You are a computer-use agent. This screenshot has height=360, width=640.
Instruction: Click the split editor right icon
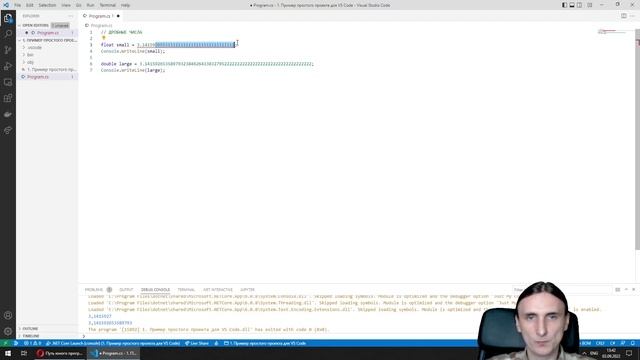(x=624, y=16)
